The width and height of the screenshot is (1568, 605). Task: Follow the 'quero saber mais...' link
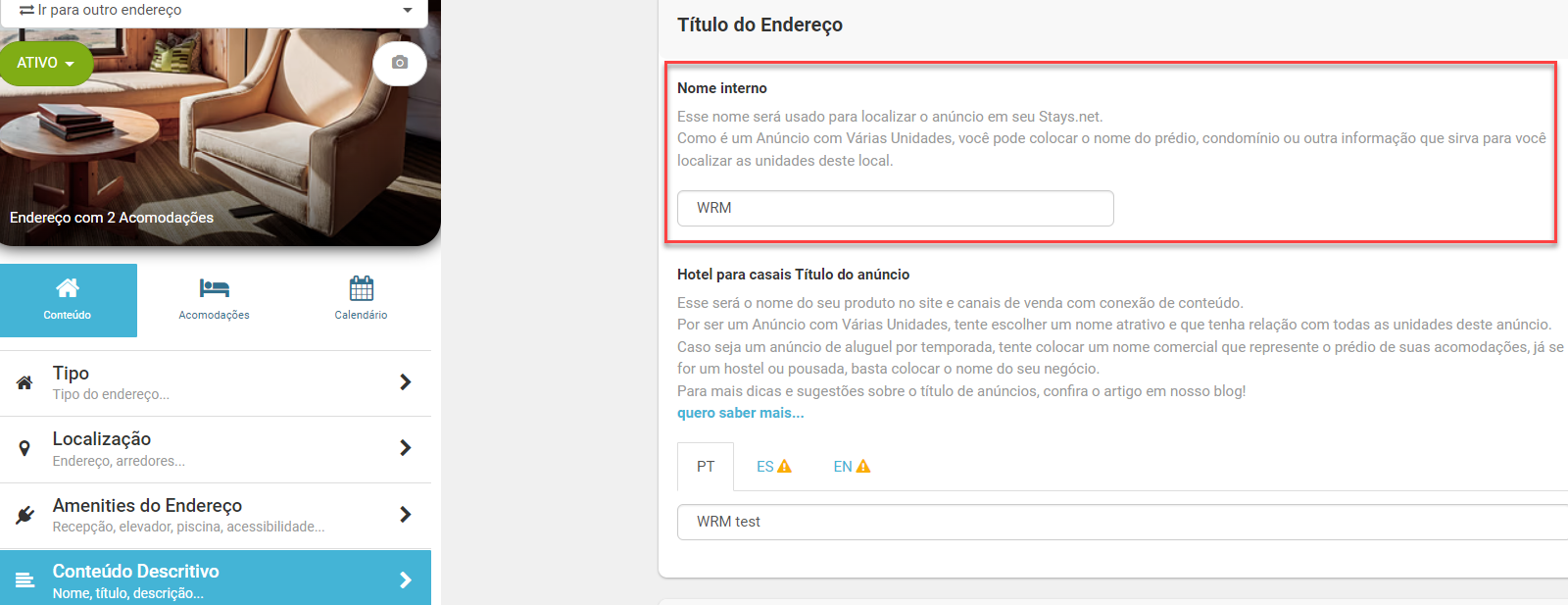(741, 413)
